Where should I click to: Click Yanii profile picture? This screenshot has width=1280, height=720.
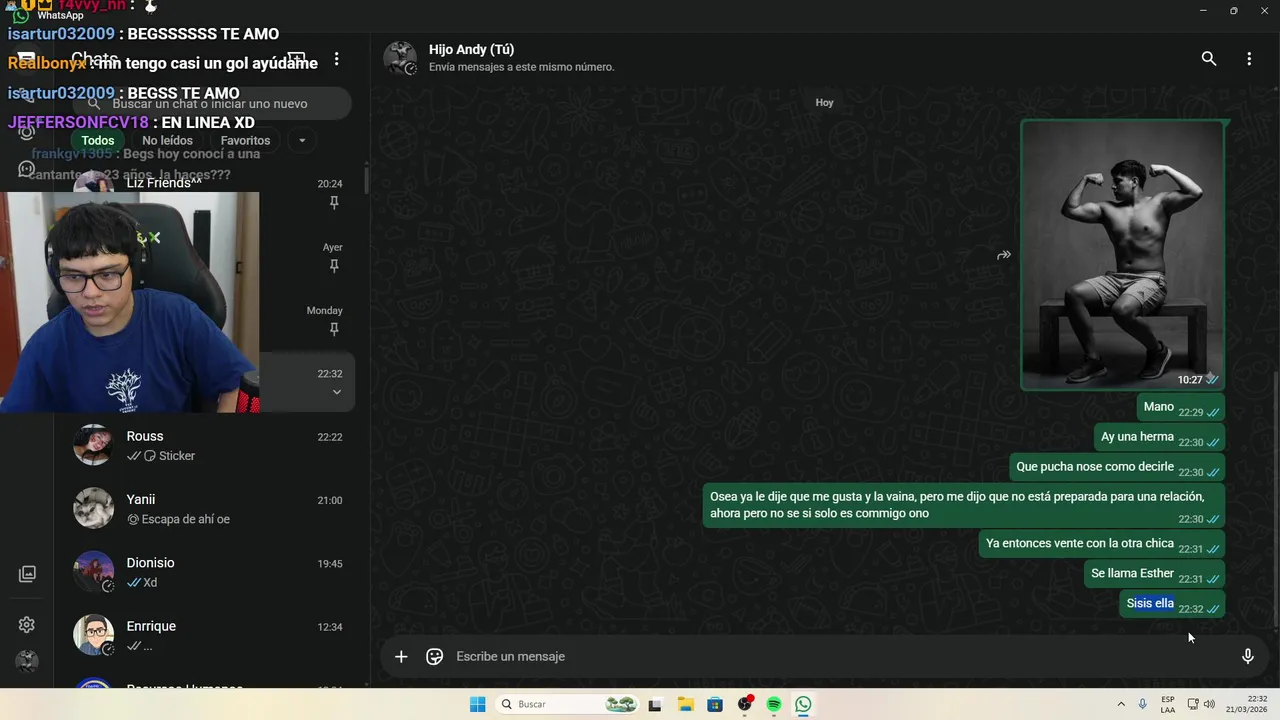[x=93, y=508]
